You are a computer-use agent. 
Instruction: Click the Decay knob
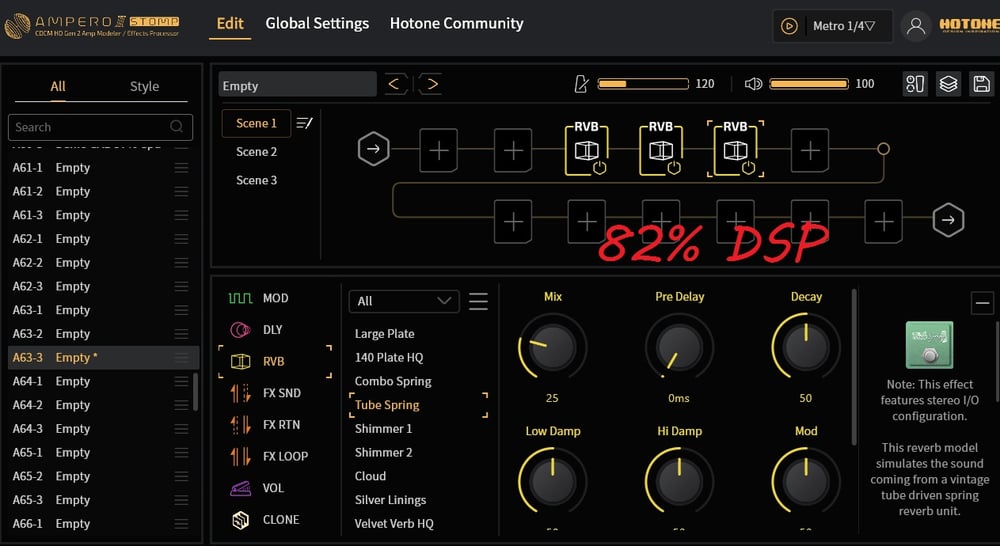click(x=805, y=348)
